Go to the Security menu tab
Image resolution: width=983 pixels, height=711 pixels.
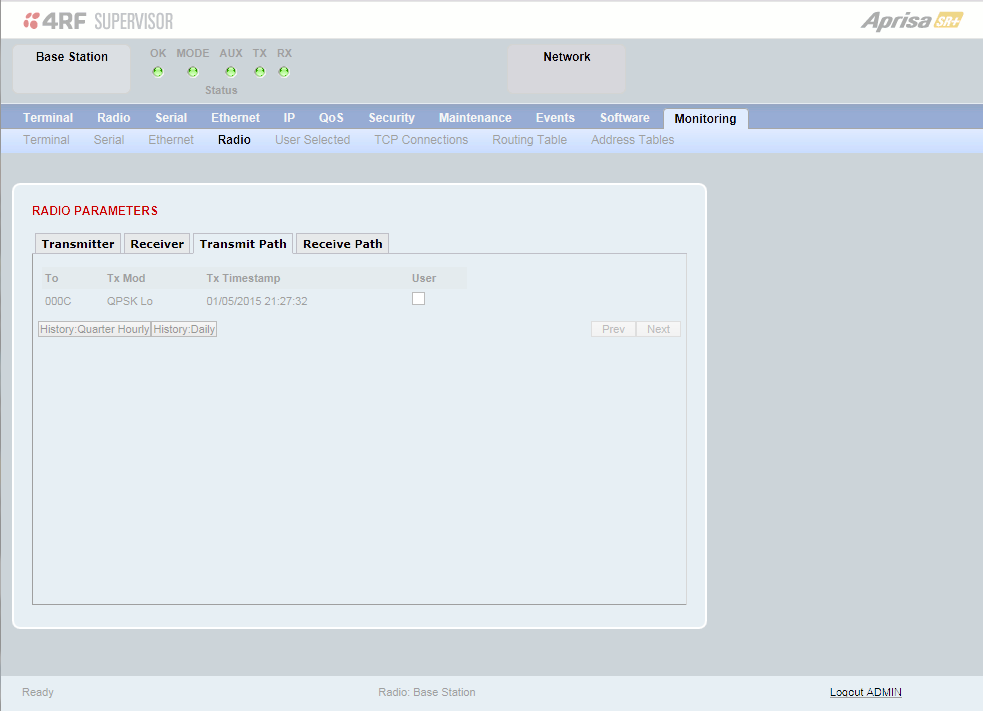click(x=392, y=118)
